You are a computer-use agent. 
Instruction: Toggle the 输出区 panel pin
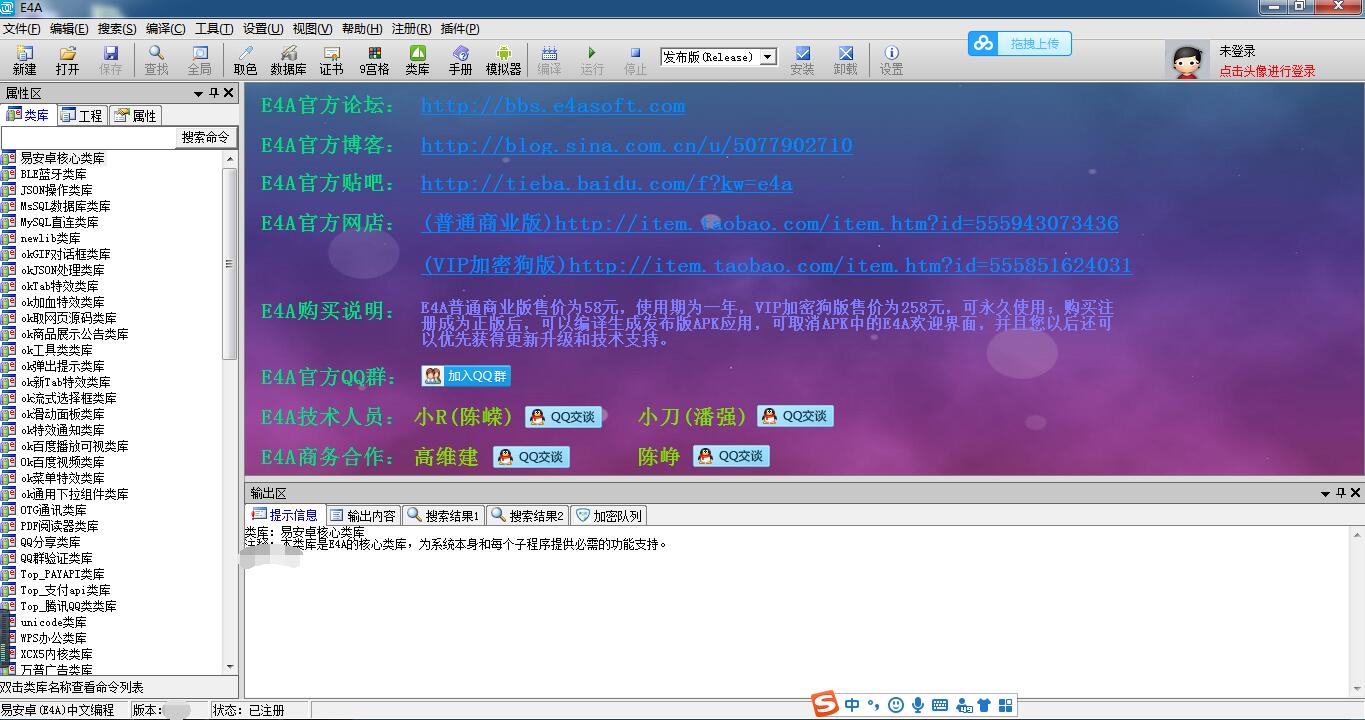[x=1340, y=493]
